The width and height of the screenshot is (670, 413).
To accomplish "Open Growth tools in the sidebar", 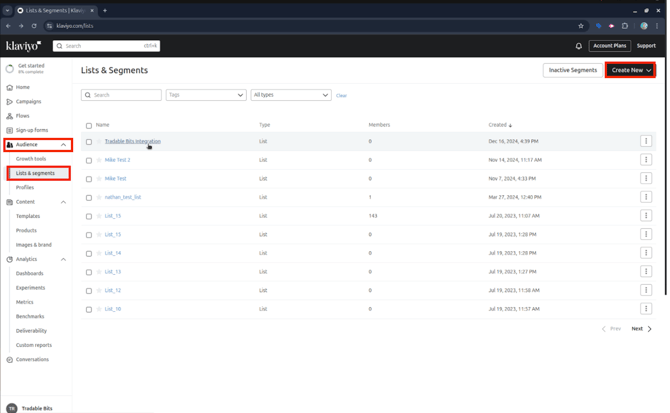I will 31,159.
